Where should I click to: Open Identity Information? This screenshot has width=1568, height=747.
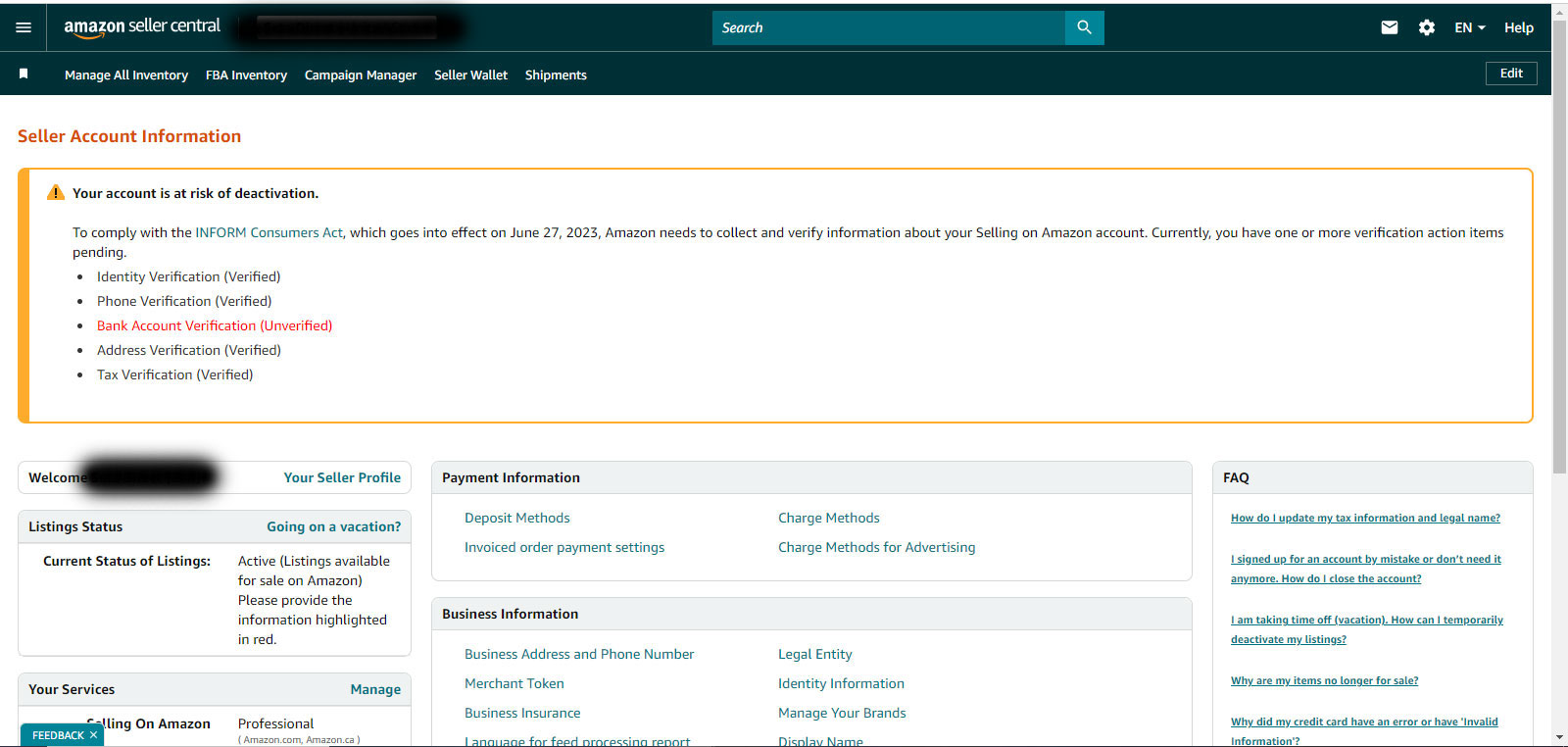pyautogui.click(x=841, y=683)
